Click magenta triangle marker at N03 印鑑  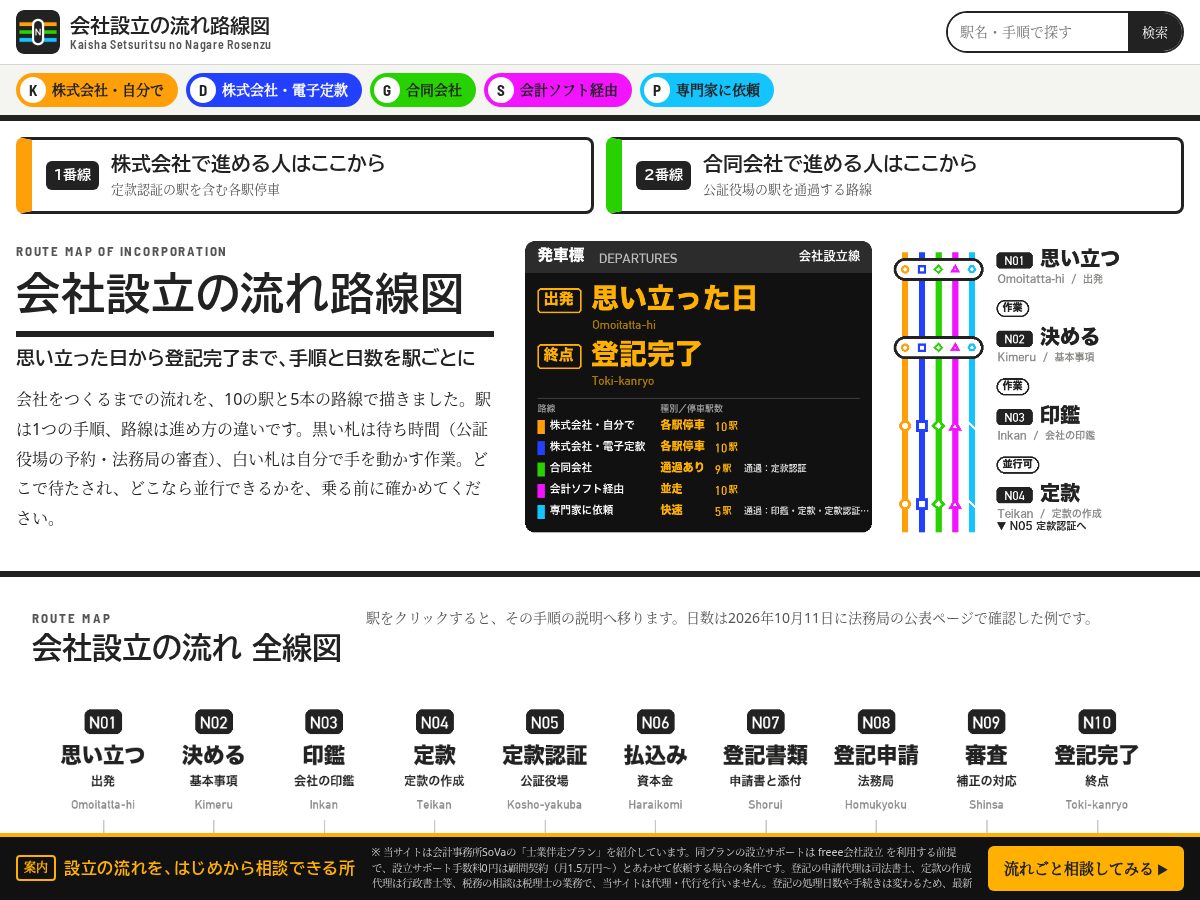click(955, 426)
